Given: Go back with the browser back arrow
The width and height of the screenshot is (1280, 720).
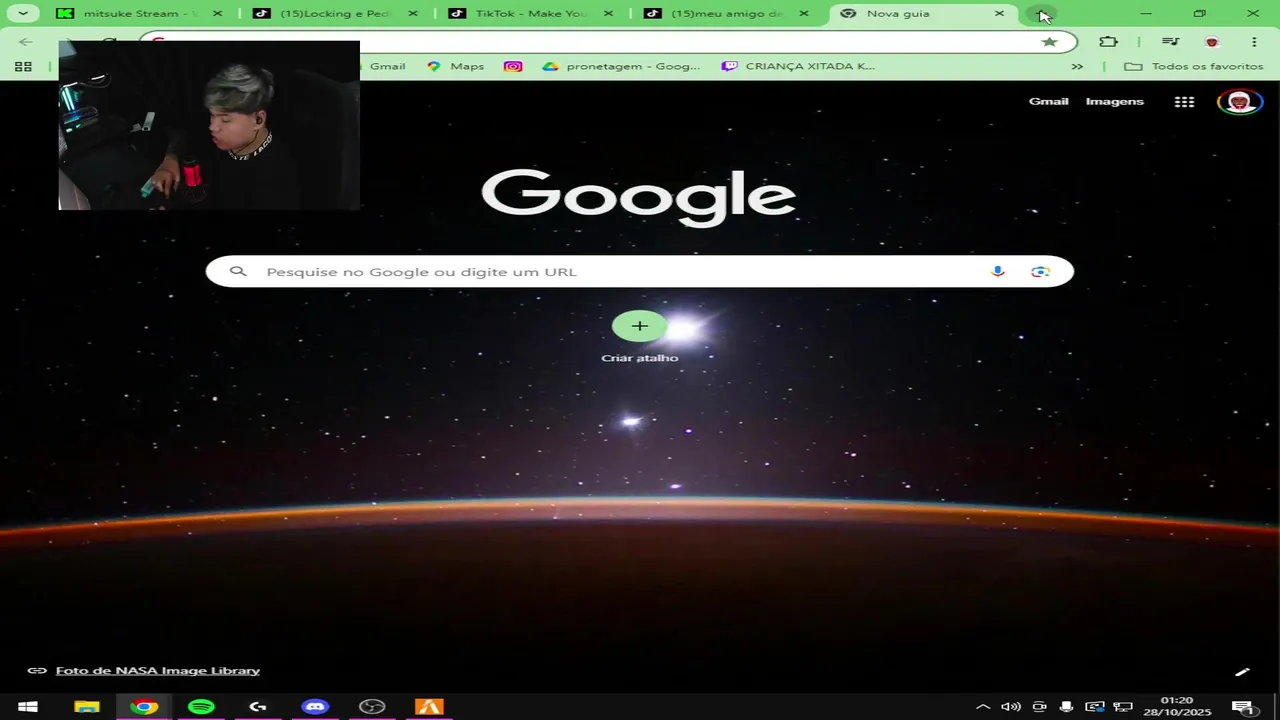Looking at the screenshot, I should 26,42.
